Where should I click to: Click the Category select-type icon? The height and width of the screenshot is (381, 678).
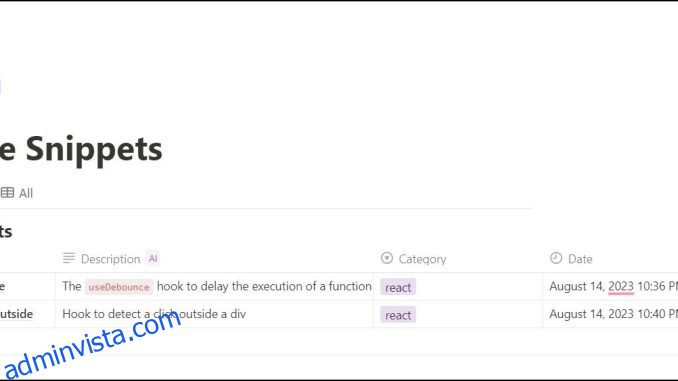point(387,258)
